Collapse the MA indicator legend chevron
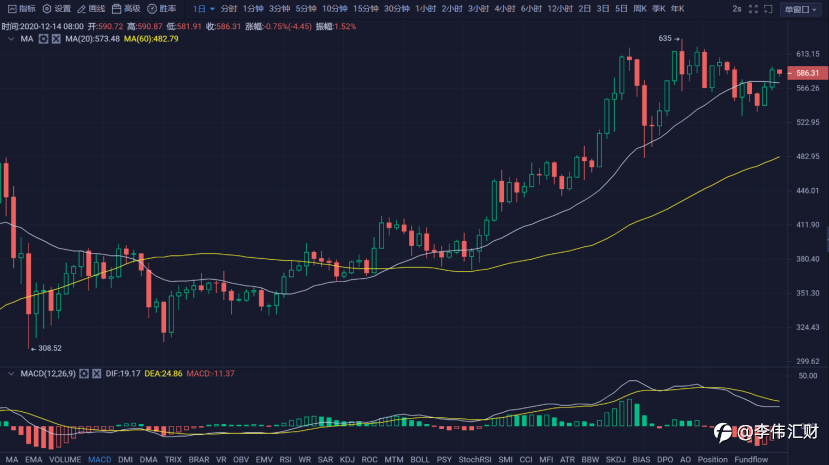 coord(11,39)
